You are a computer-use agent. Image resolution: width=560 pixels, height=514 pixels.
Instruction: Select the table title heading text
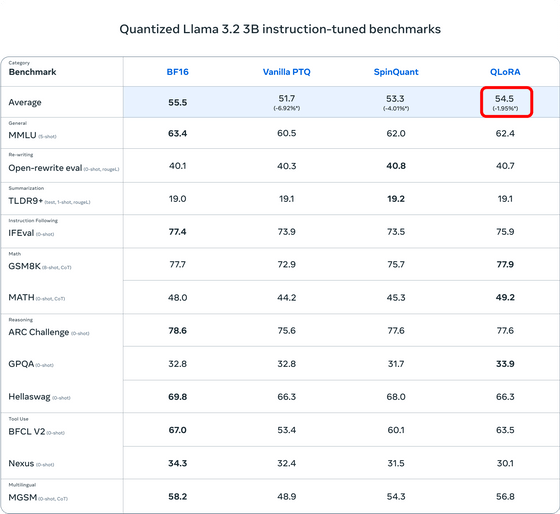280,29
